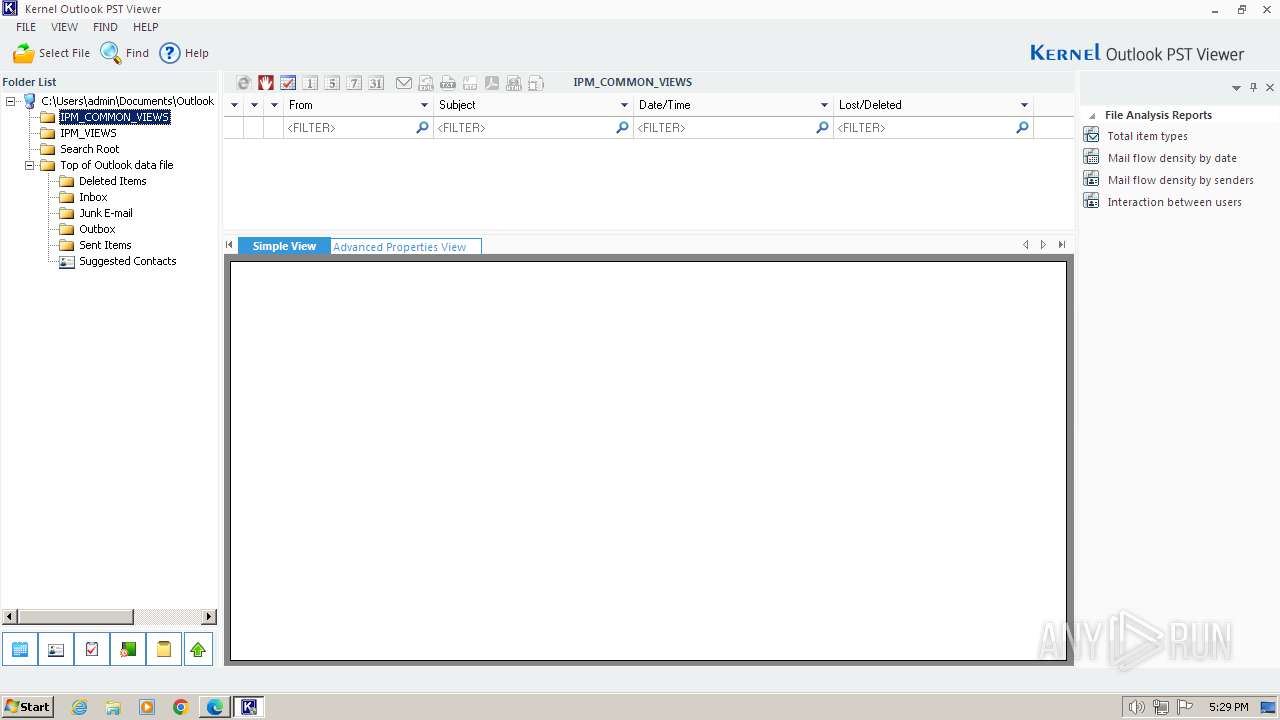Select the Outbox folder
The width and height of the screenshot is (1280, 720).
click(97, 229)
